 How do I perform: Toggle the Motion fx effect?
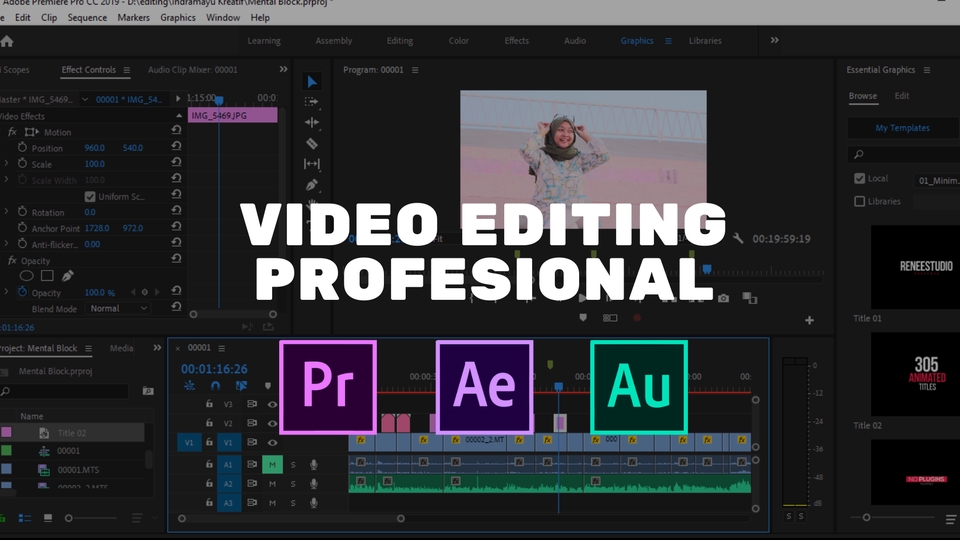tap(12, 132)
